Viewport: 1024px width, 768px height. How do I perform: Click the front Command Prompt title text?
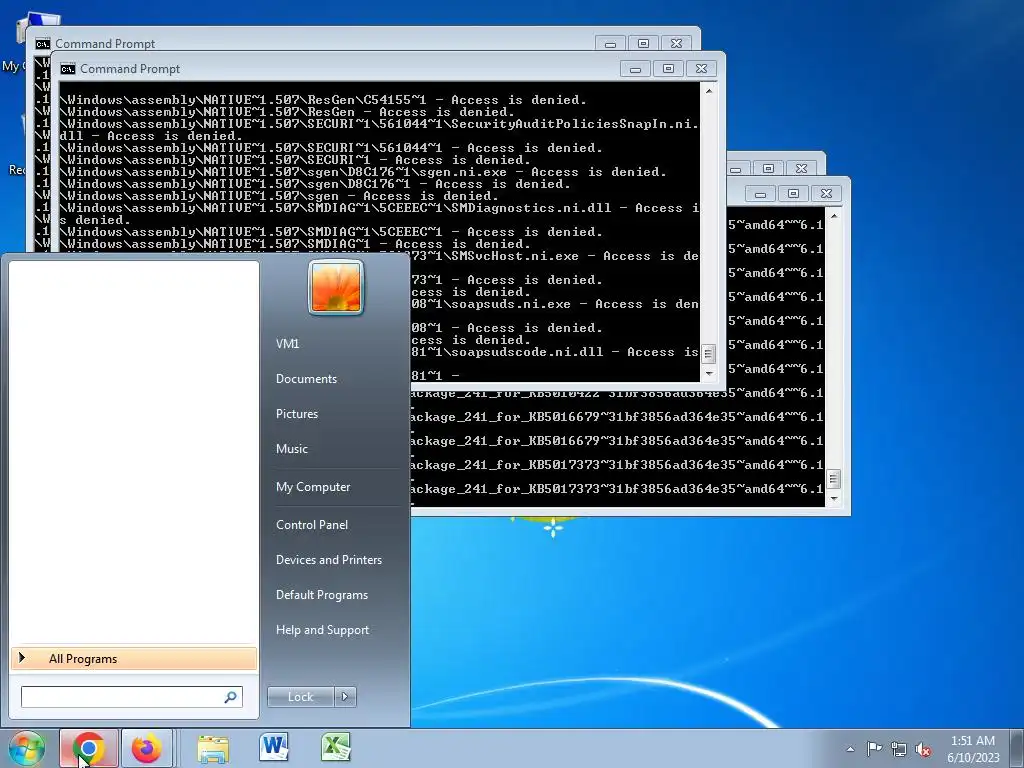click(130, 69)
